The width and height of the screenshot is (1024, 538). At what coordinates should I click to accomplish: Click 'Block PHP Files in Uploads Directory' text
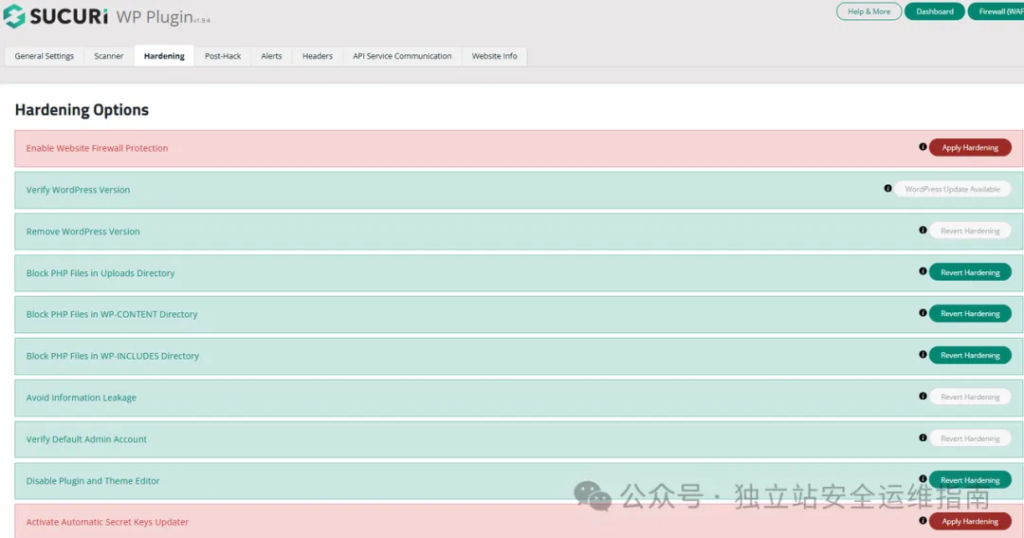tap(100, 273)
